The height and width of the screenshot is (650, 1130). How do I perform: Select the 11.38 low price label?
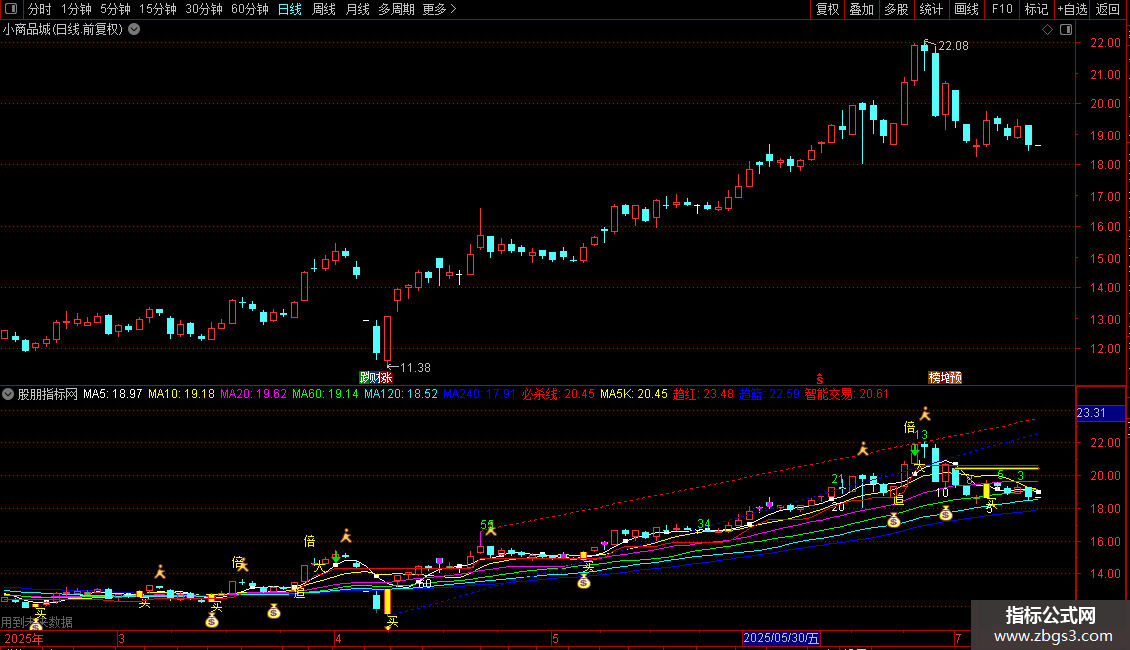tap(415, 368)
